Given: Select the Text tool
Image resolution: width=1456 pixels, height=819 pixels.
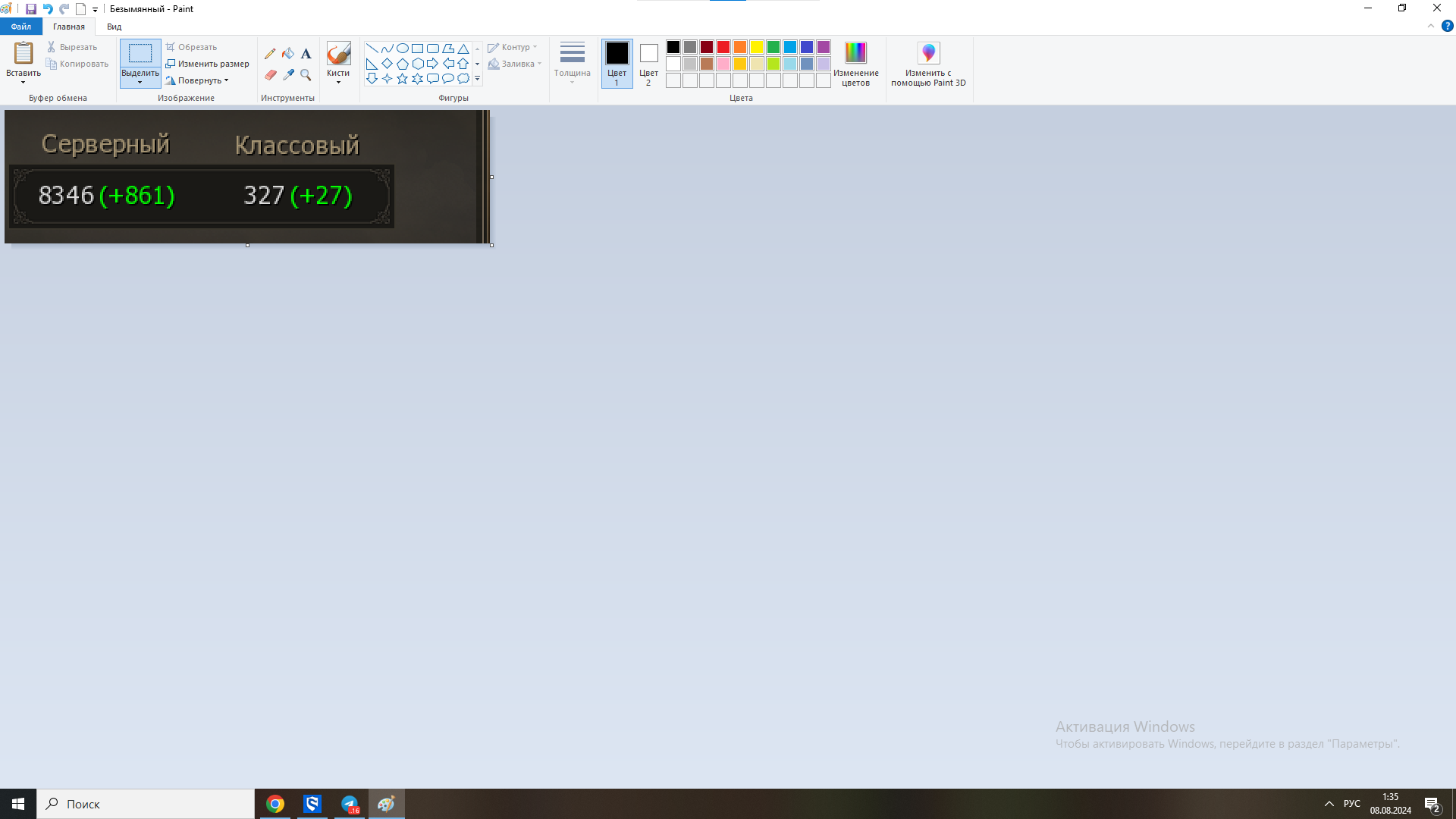Looking at the screenshot, I should [306, 54].
